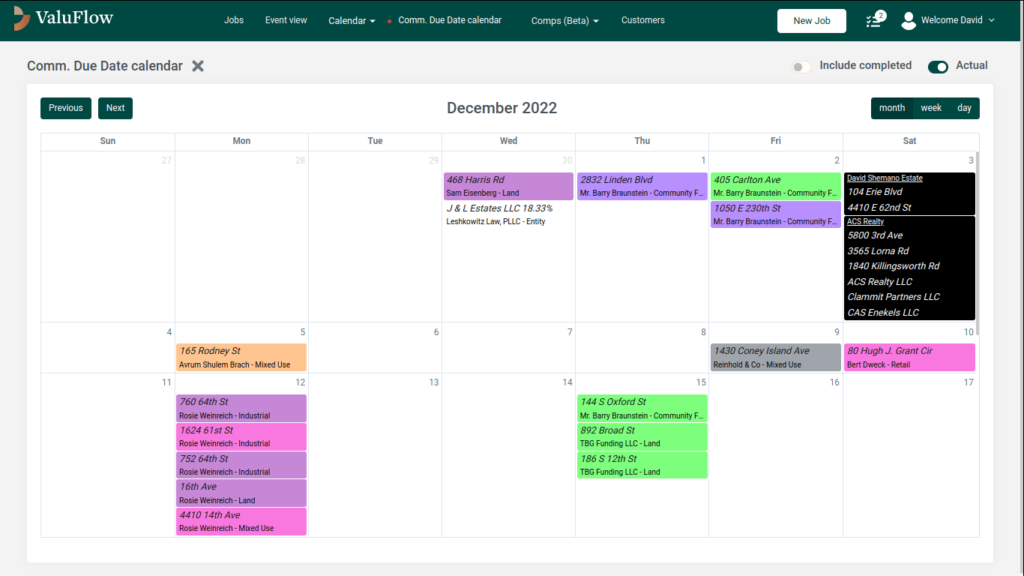Click the Previous button

click(65, 107)
